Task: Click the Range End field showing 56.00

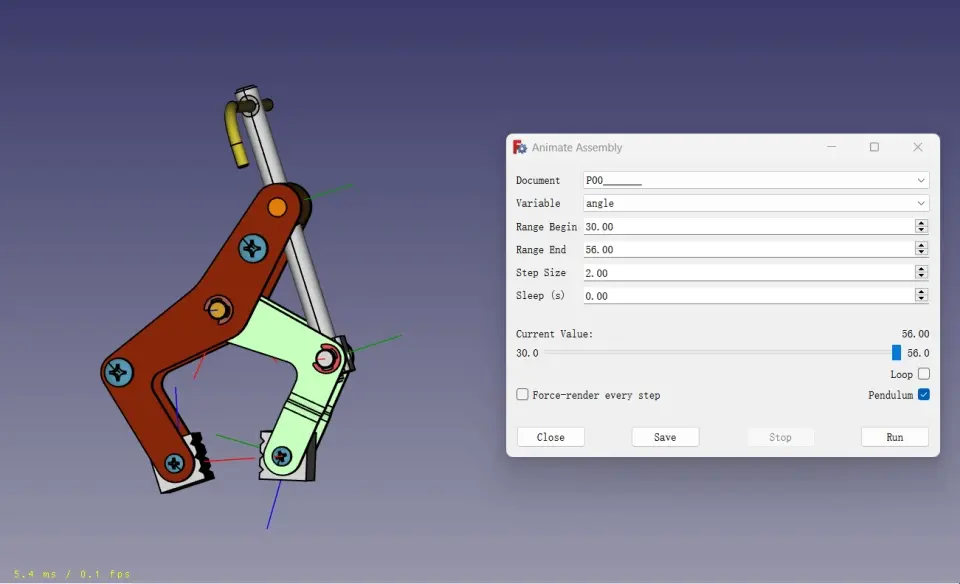Action: (x=748, y=249)
